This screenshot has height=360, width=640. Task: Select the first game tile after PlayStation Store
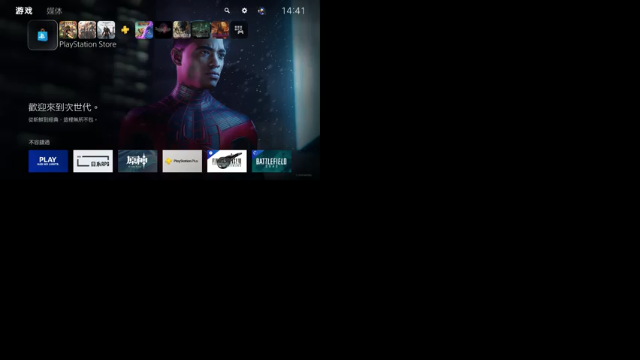click(x=68, y=30)
